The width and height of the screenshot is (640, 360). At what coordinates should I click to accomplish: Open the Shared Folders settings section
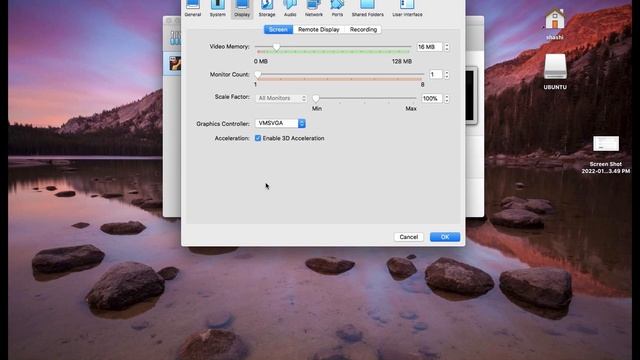pos(367,8)
